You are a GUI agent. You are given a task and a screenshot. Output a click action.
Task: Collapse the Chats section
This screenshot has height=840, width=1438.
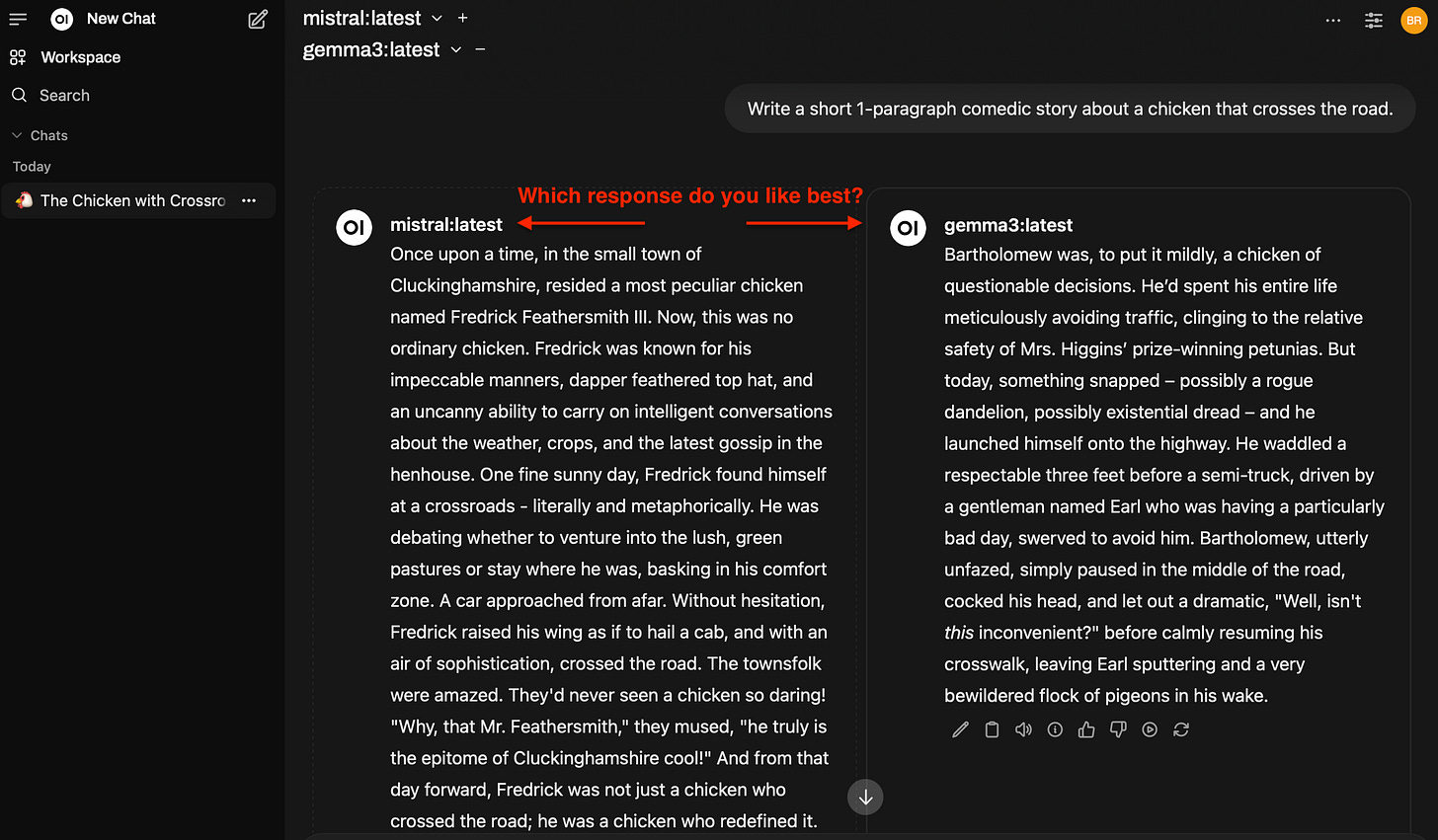[x=40, y=135]
